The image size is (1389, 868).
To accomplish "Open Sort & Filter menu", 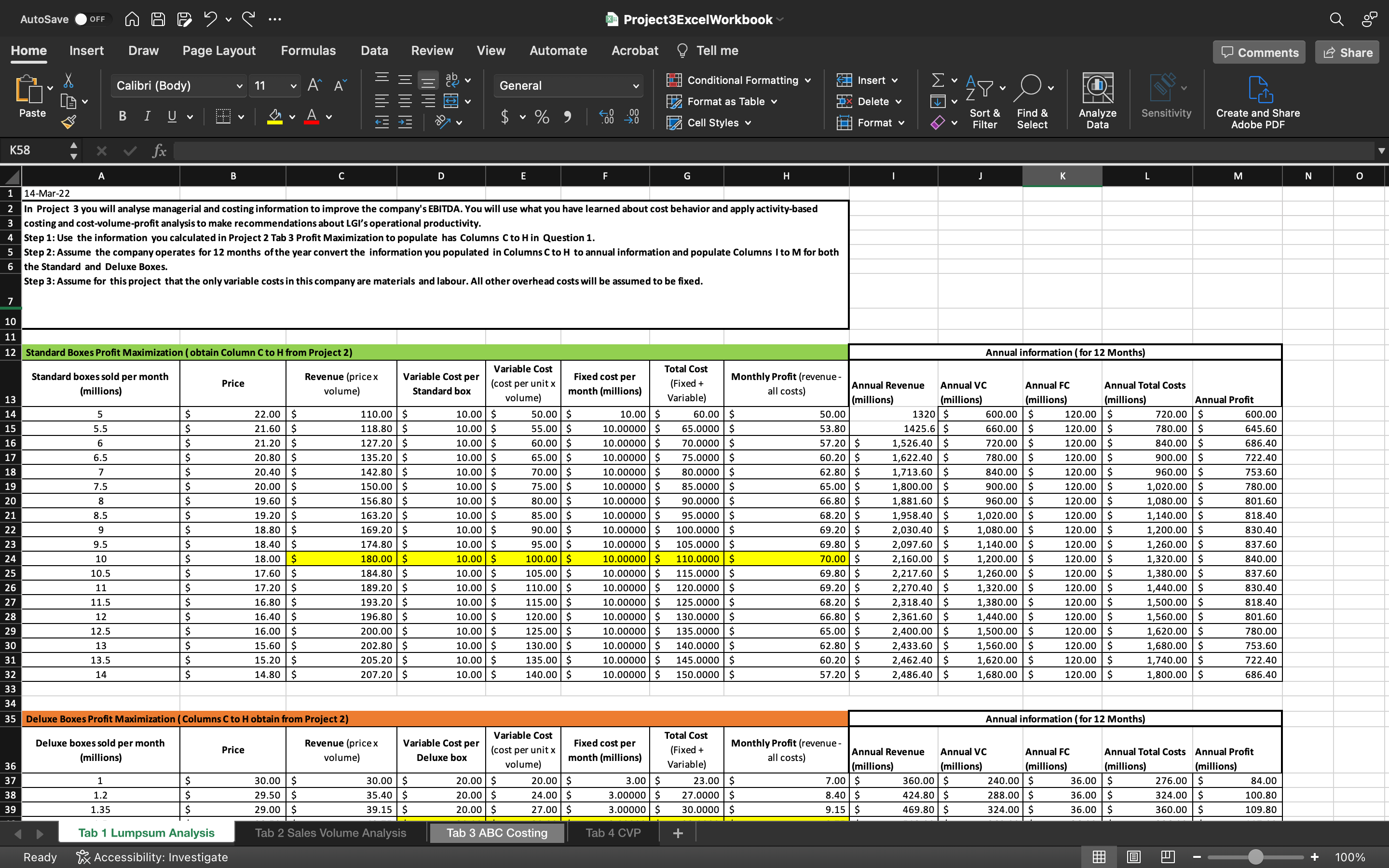I will 985,101.
